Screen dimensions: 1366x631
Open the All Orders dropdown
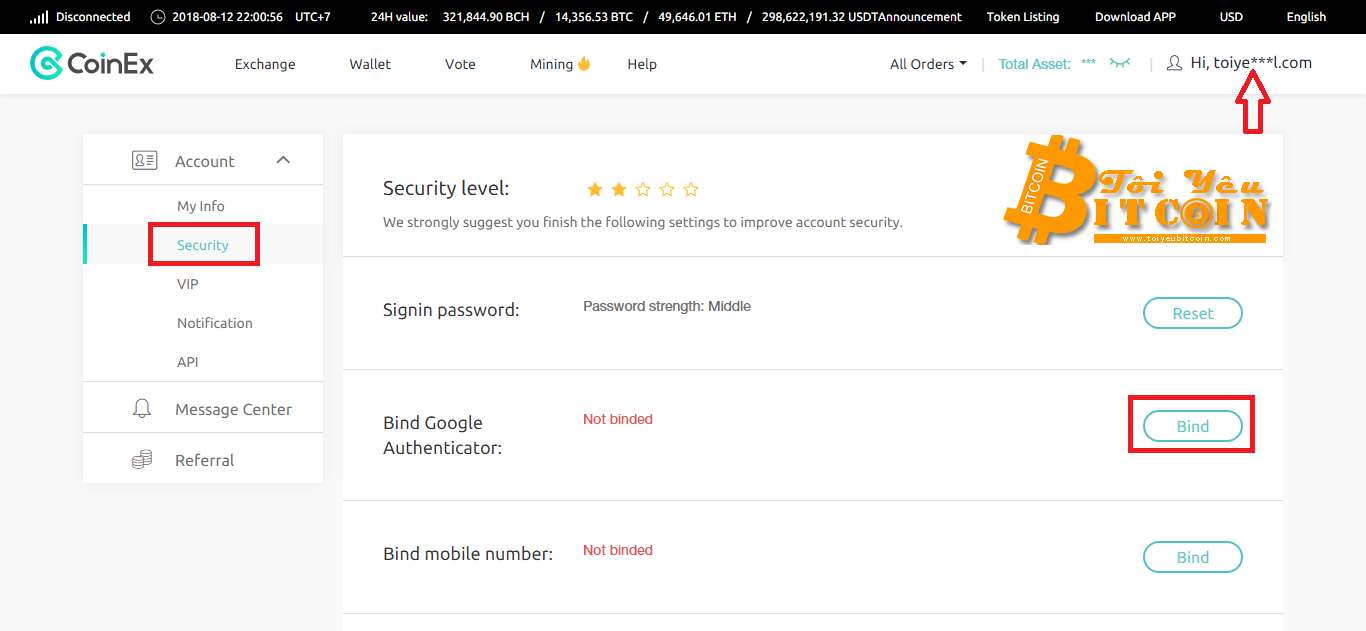click(x=928, y=64)
